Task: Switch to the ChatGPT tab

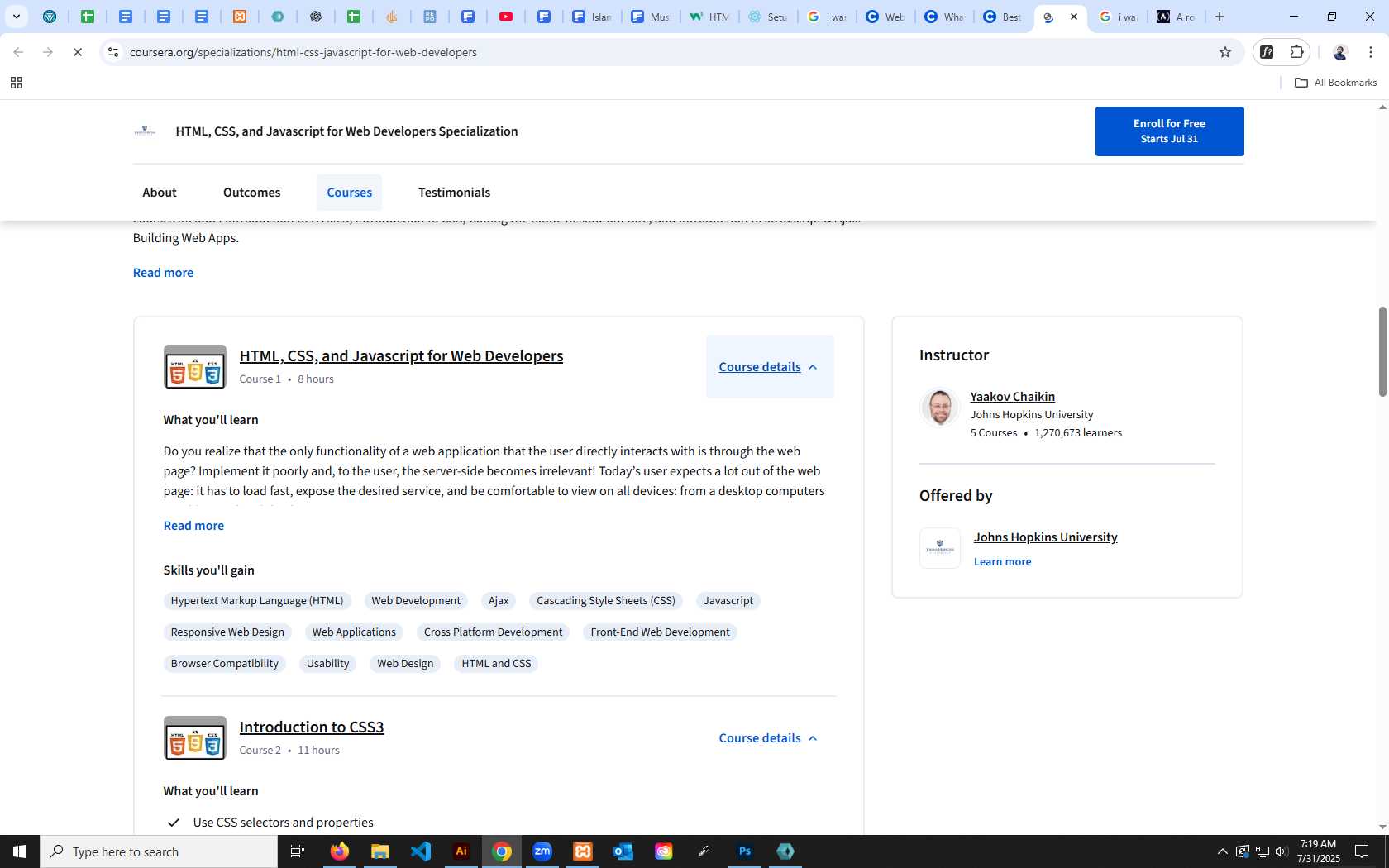Action: pos(316,17)
